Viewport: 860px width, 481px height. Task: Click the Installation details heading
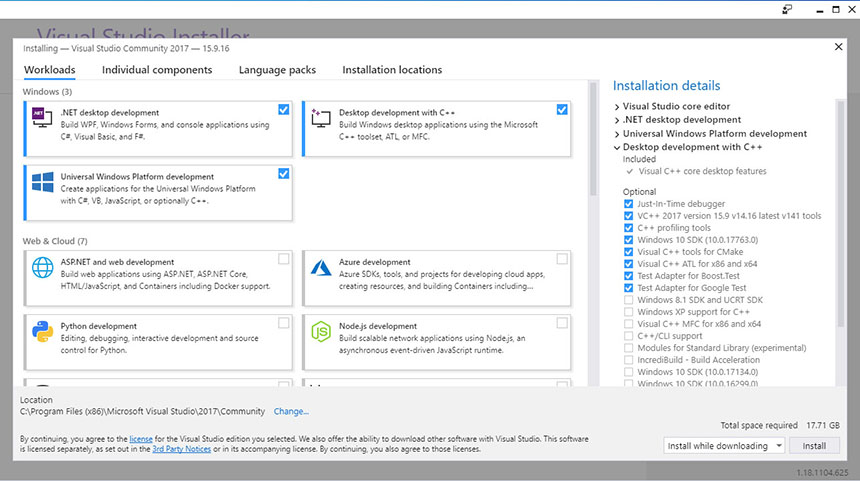pos(666,86)
